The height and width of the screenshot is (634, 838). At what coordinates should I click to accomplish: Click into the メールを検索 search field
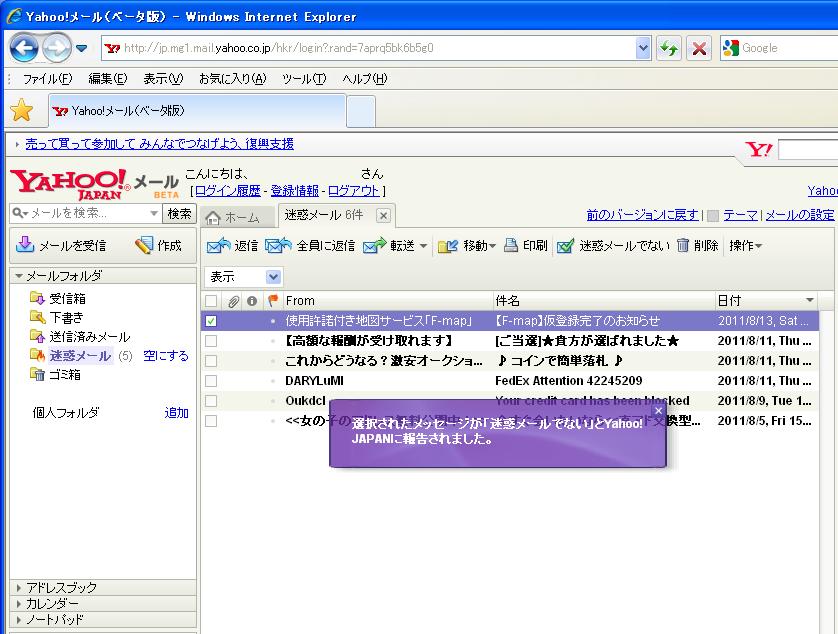(x=86, y=213)
